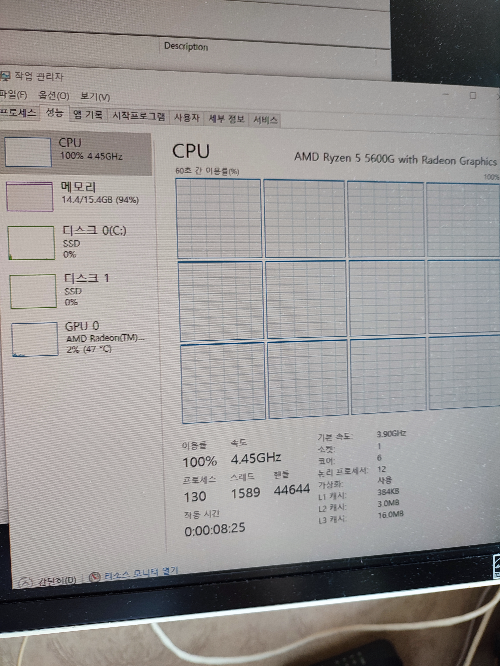The width and height of the screenshot is (500, 666).
Task: Click the 60초 간 이용률(%) graph label
Action: pos(207,171)
